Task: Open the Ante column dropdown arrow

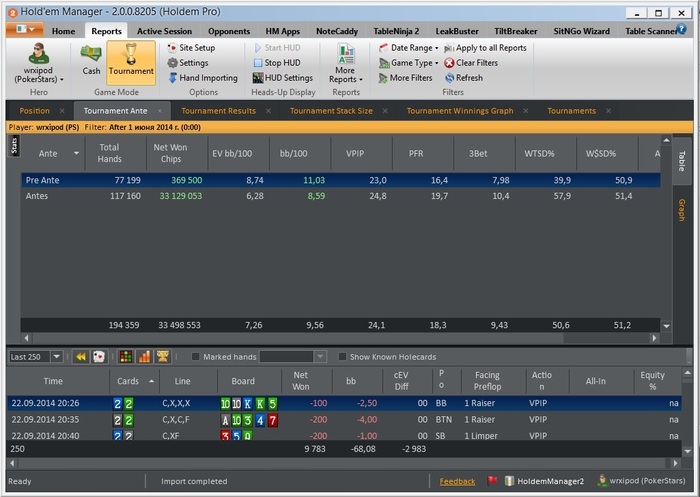Action: coord(76,153)
